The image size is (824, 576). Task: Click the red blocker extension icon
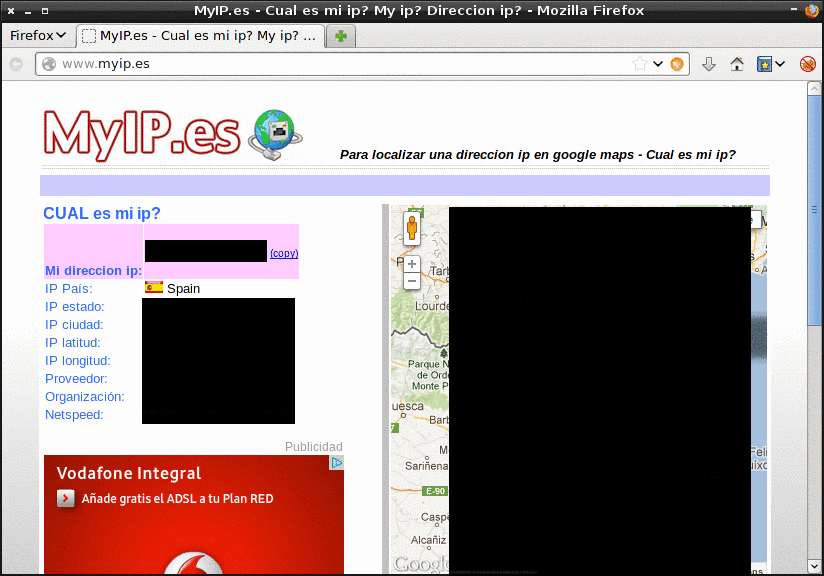coord(808,64)
